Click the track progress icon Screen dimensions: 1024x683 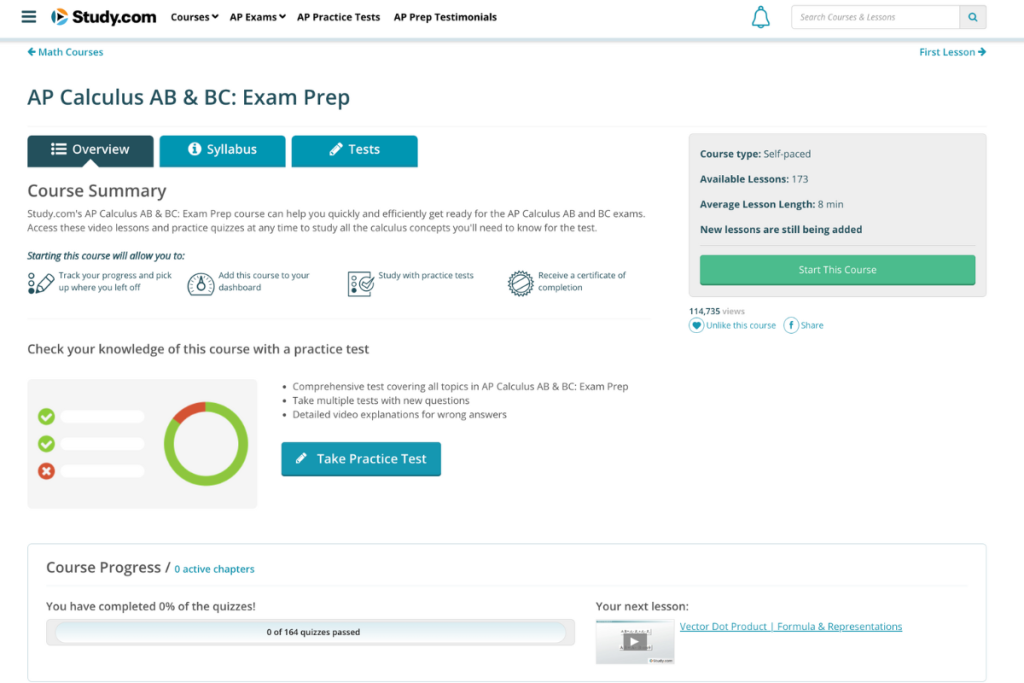41,283
